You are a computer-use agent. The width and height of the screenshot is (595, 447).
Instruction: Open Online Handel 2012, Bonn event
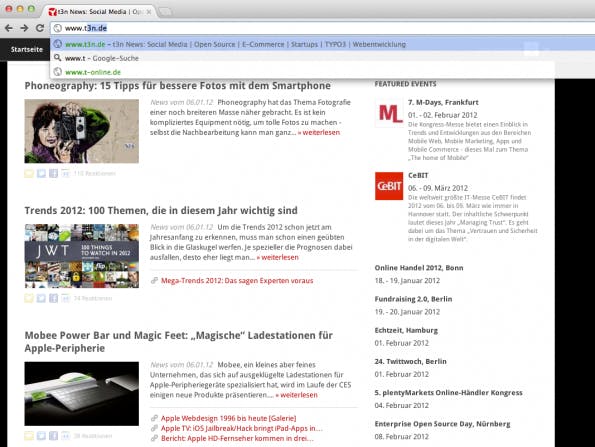click(419, 268)
